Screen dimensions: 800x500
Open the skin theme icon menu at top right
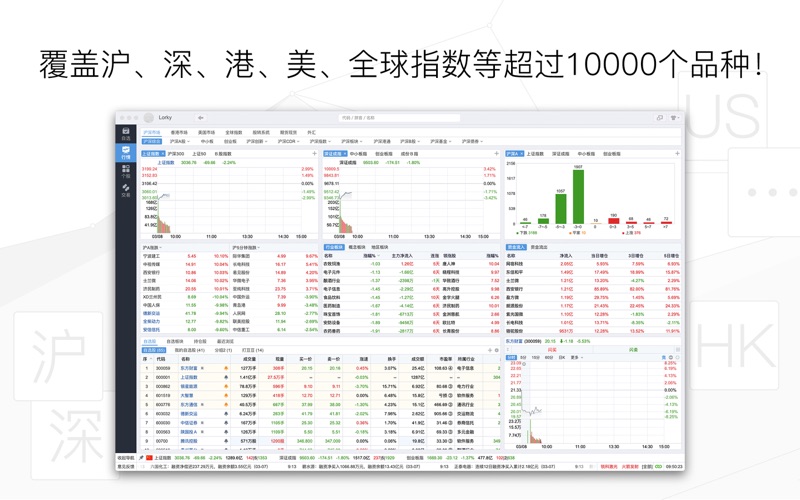click(x=674, y=118)
